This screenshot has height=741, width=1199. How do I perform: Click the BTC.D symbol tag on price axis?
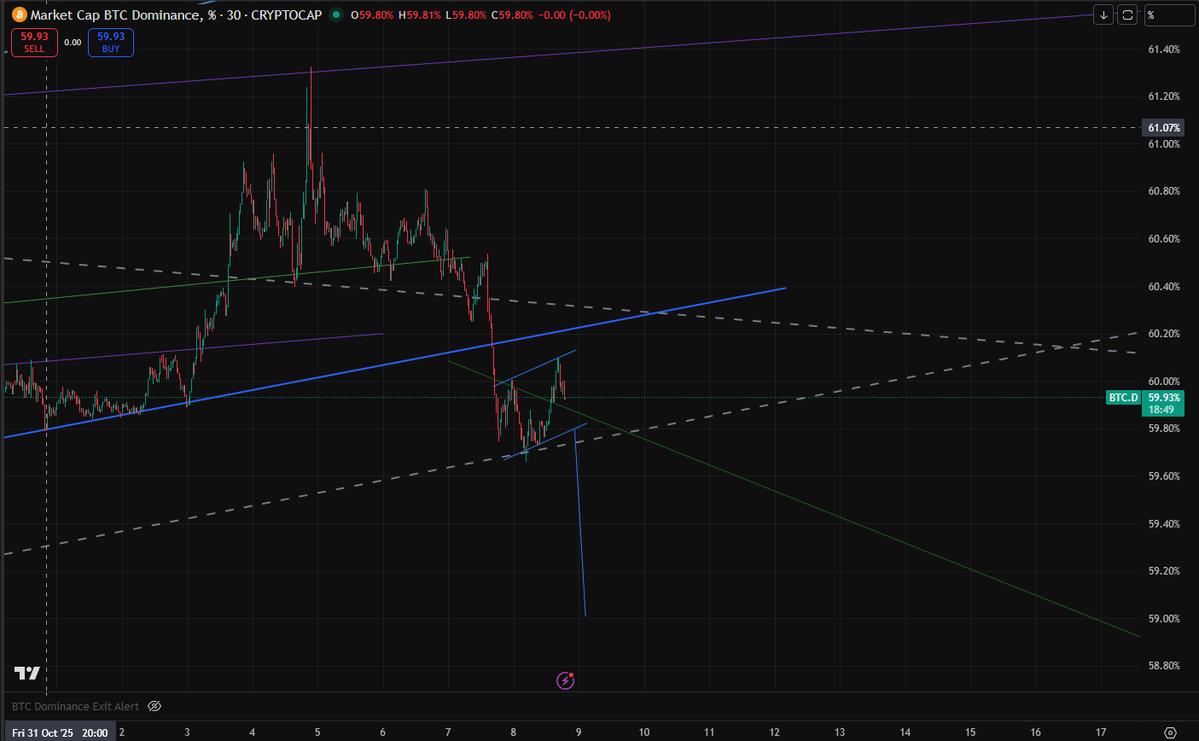point(1123,398)
